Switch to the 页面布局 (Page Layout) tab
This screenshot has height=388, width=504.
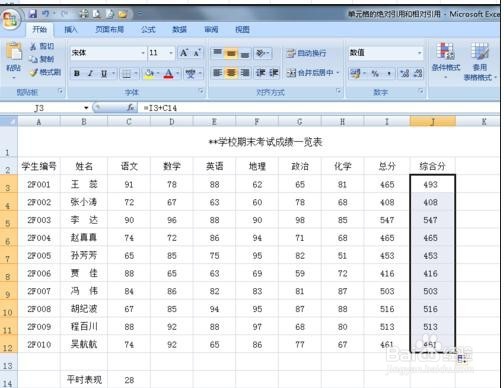click(110, 29)
